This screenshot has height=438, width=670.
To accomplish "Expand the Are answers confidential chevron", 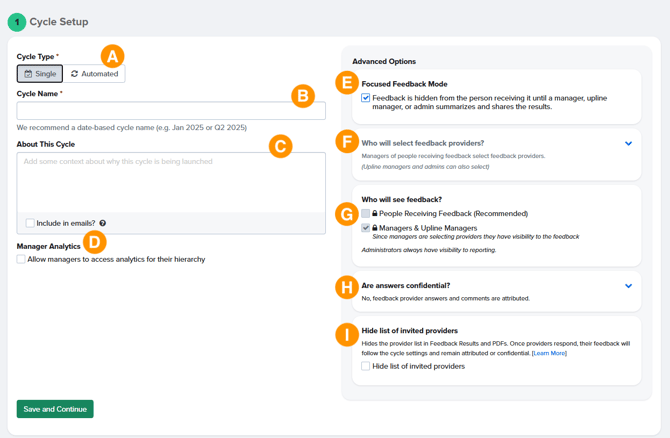I will (x=628, y=286).
